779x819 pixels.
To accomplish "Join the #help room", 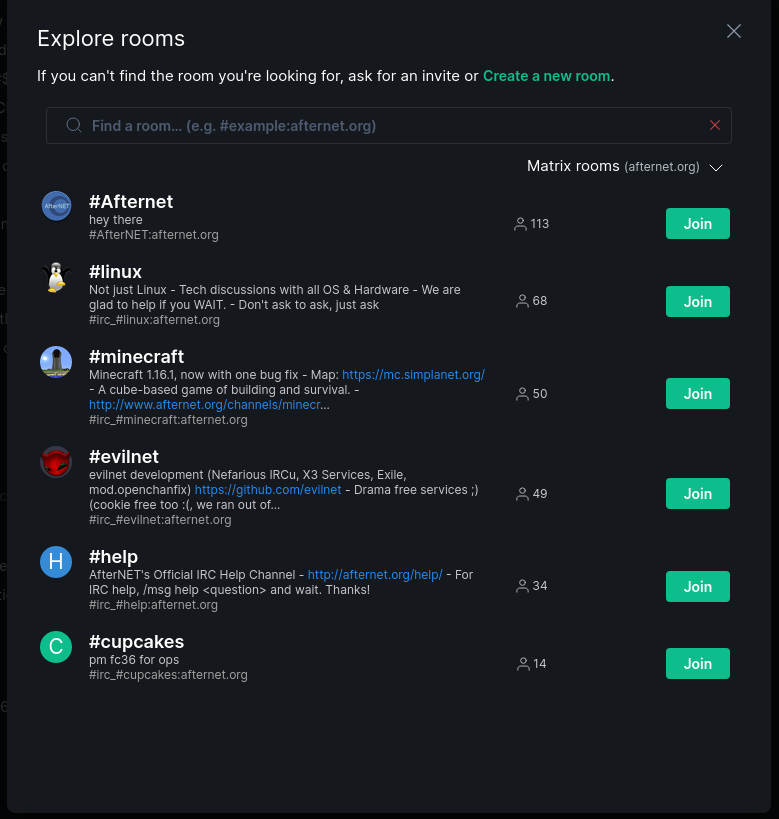I will (x=698, y=587).
